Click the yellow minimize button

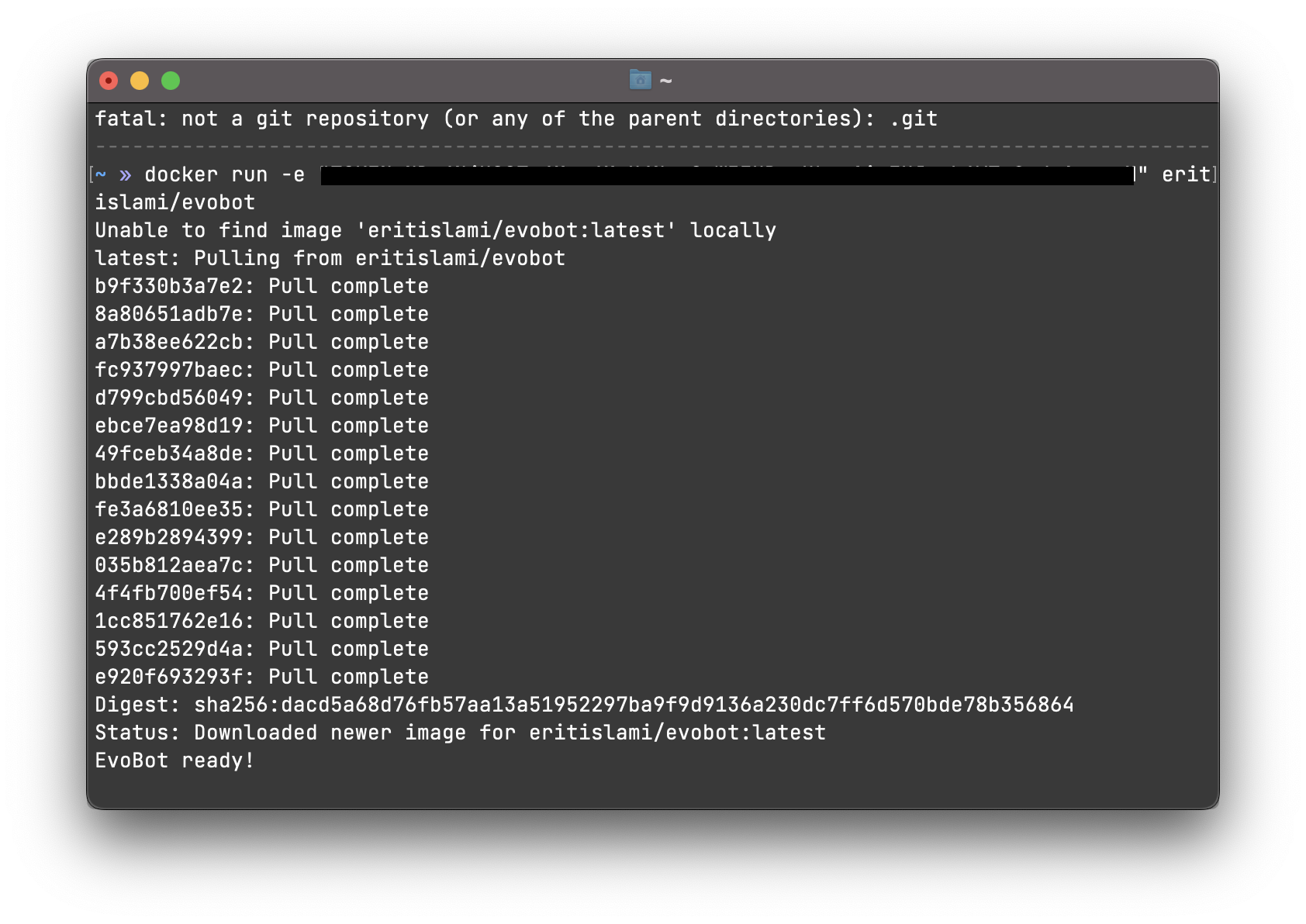tap(140, 80)
